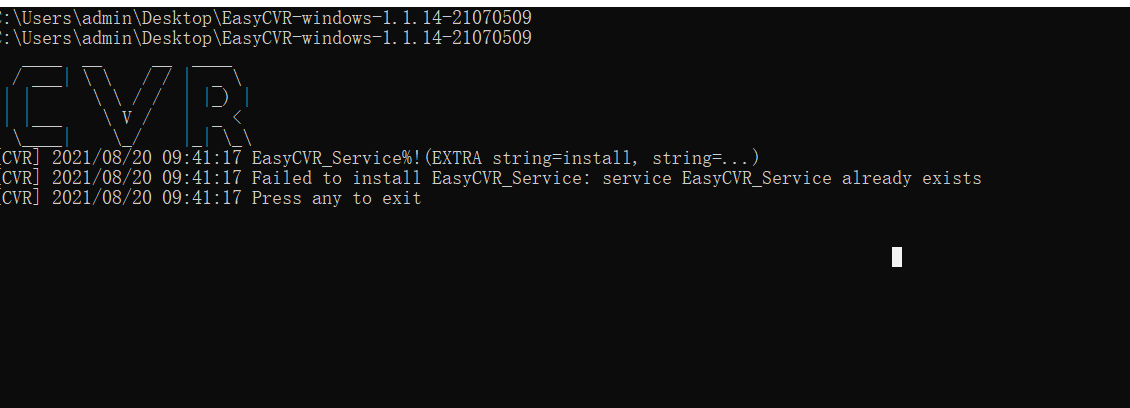This screenshot has height=408, width=1130.
Task: Click "EasyCVR-windows" in the second path line
Action: 296,38
